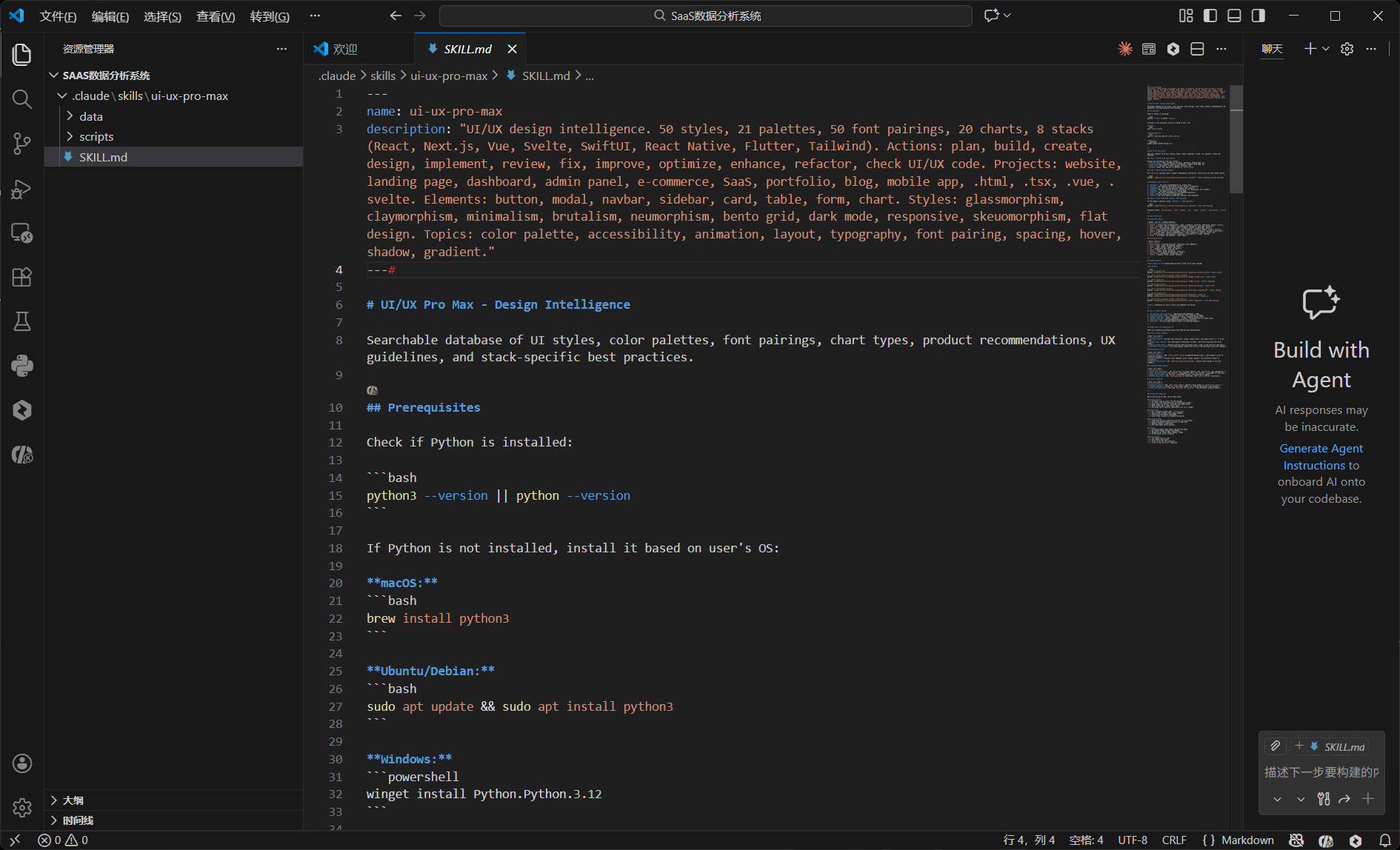Close the SKILL.md tab
1400x850 pixels.
coord(512,49)
